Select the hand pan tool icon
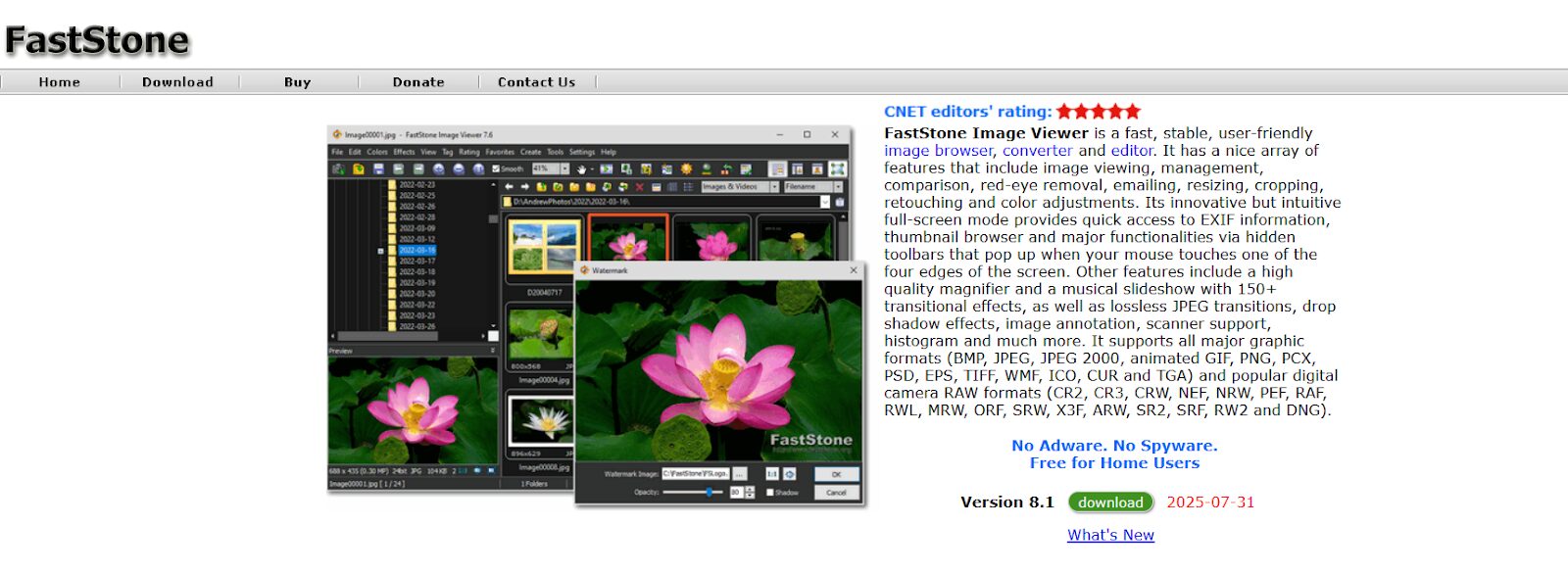Image resolution: width=1568 pixels, height=574 pixels. click(x=581, y=169)
